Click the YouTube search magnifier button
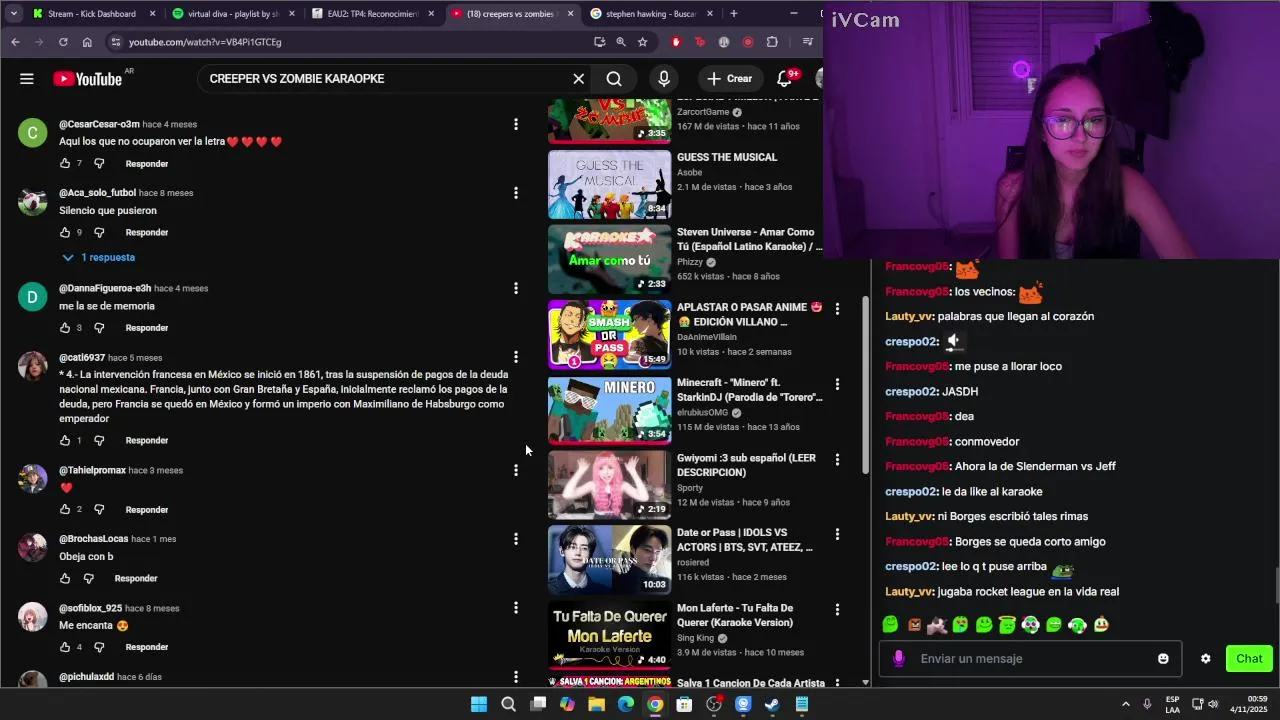This screenshot has width=1280, height=720. [x=614, y=79]
